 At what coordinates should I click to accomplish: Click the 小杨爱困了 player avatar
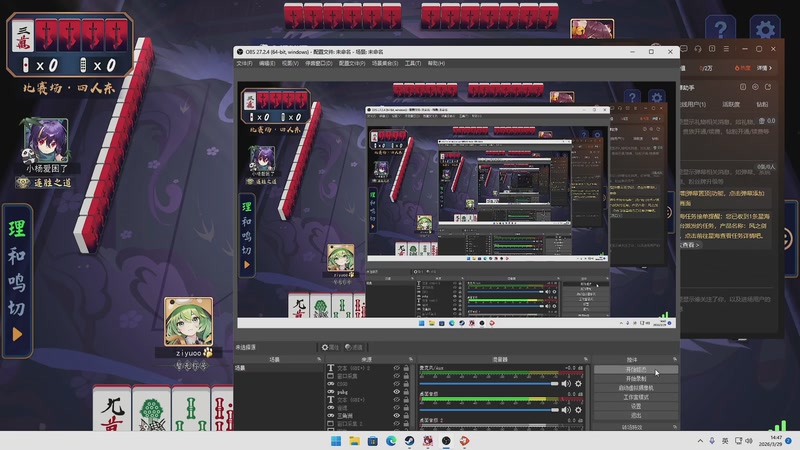[x=46, y=141]
